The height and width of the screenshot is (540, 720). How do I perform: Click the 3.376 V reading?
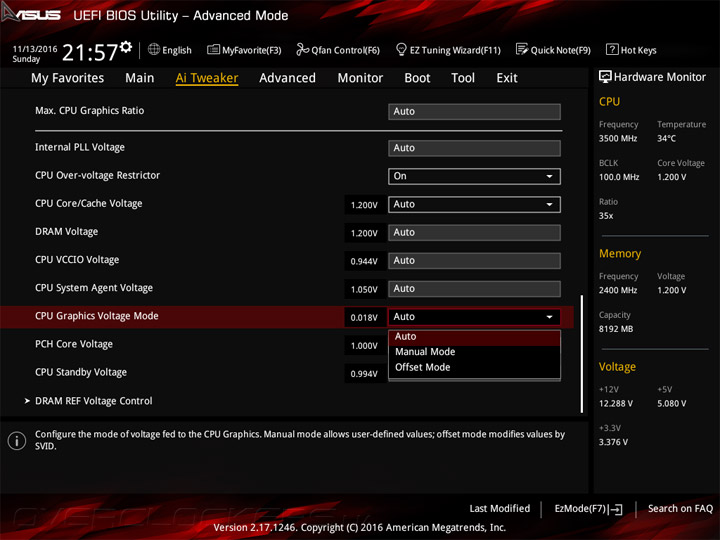(x=613, y=442)
